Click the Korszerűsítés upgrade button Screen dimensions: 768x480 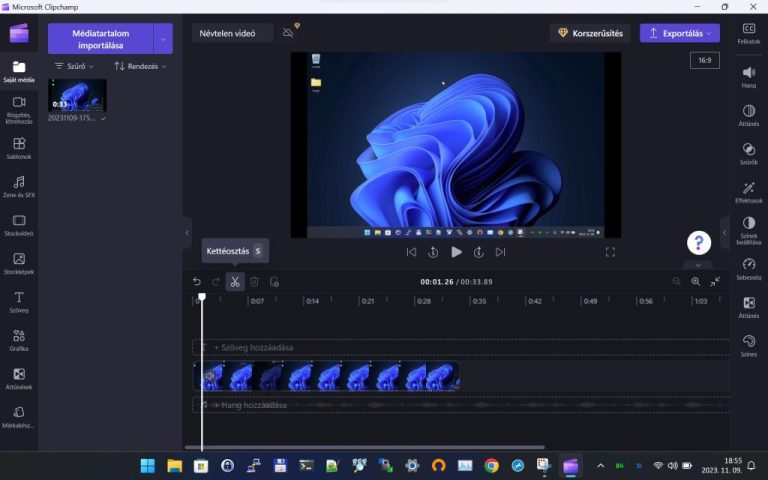point(590,33)
